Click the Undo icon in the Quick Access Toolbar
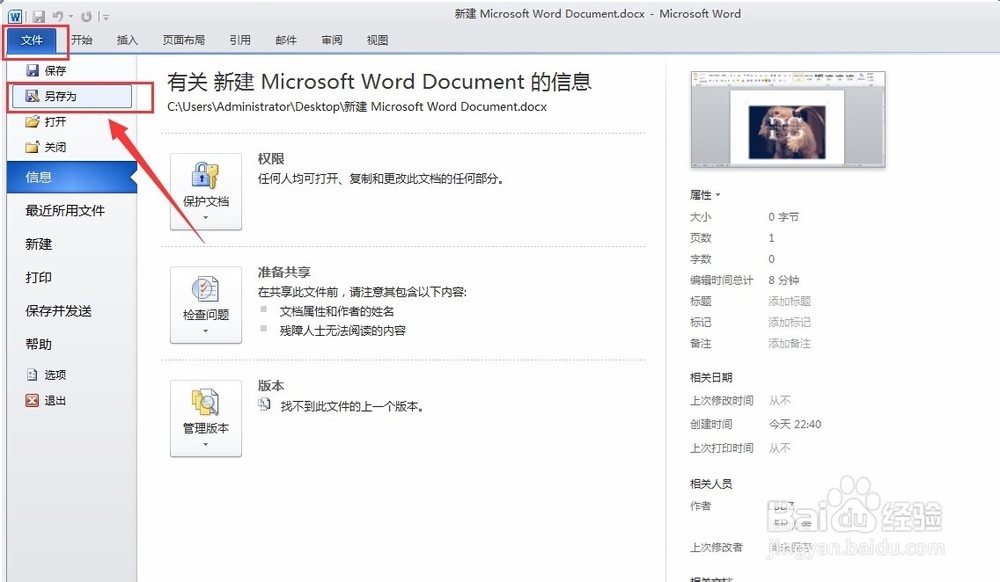The image size is (1000, 582). (x=57, y=16)
